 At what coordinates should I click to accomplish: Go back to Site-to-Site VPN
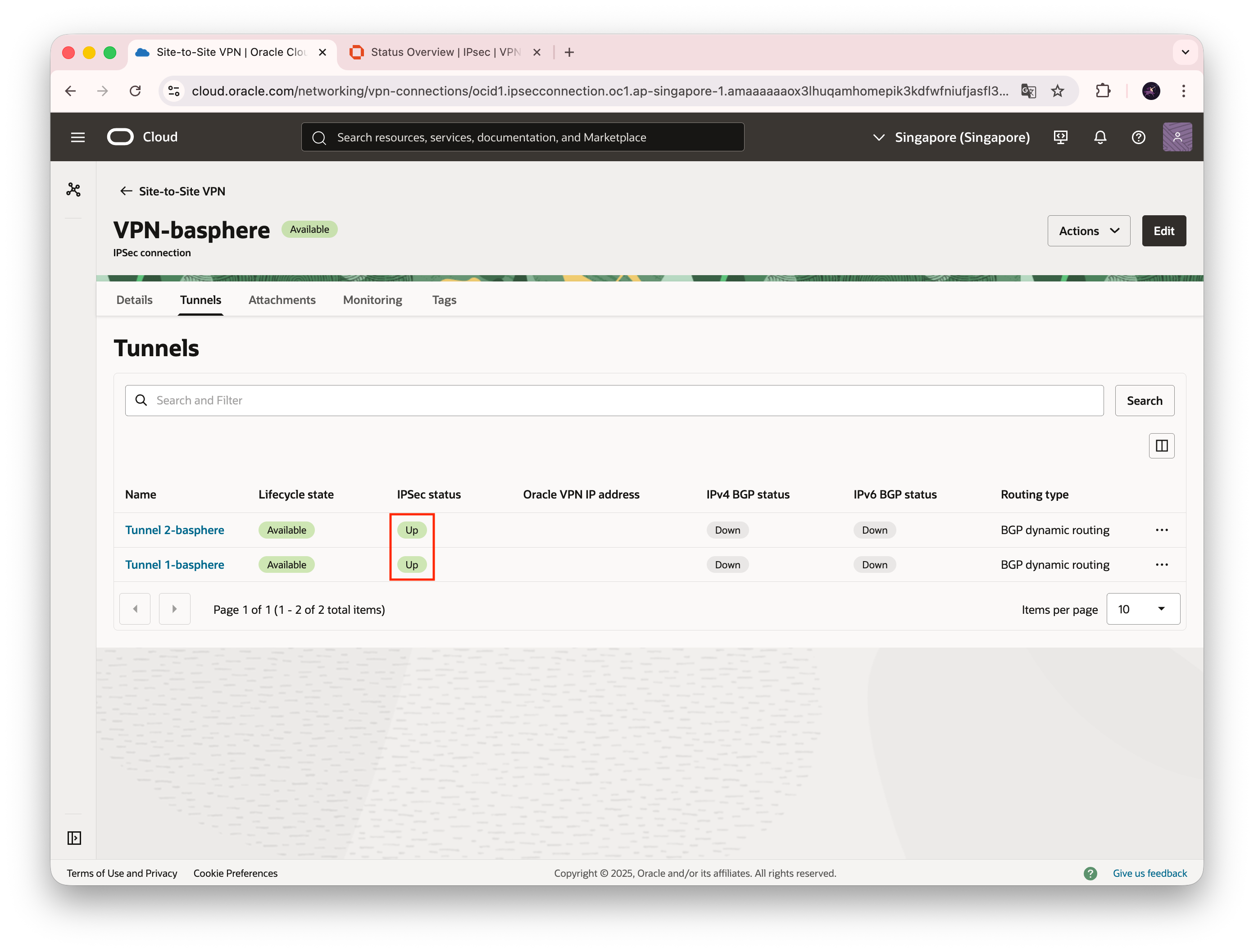point(173,191)
